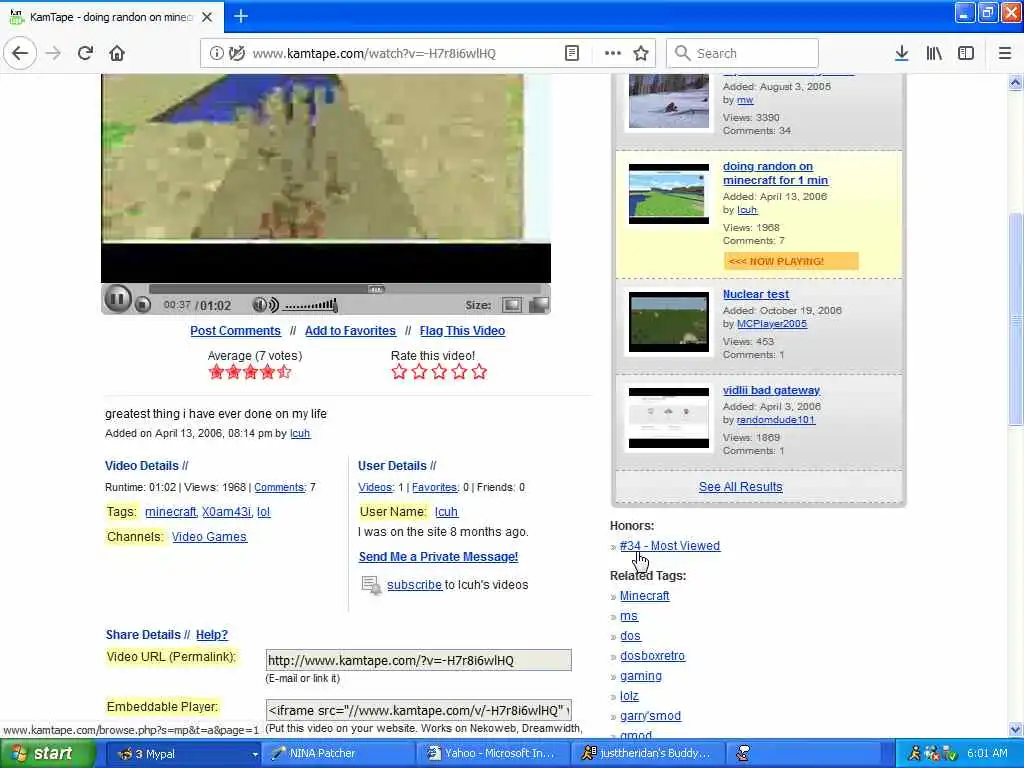This screenshot has width=1024, height=768.
Task: Open vidlii bad gateway title link
Action: point(771,391)
